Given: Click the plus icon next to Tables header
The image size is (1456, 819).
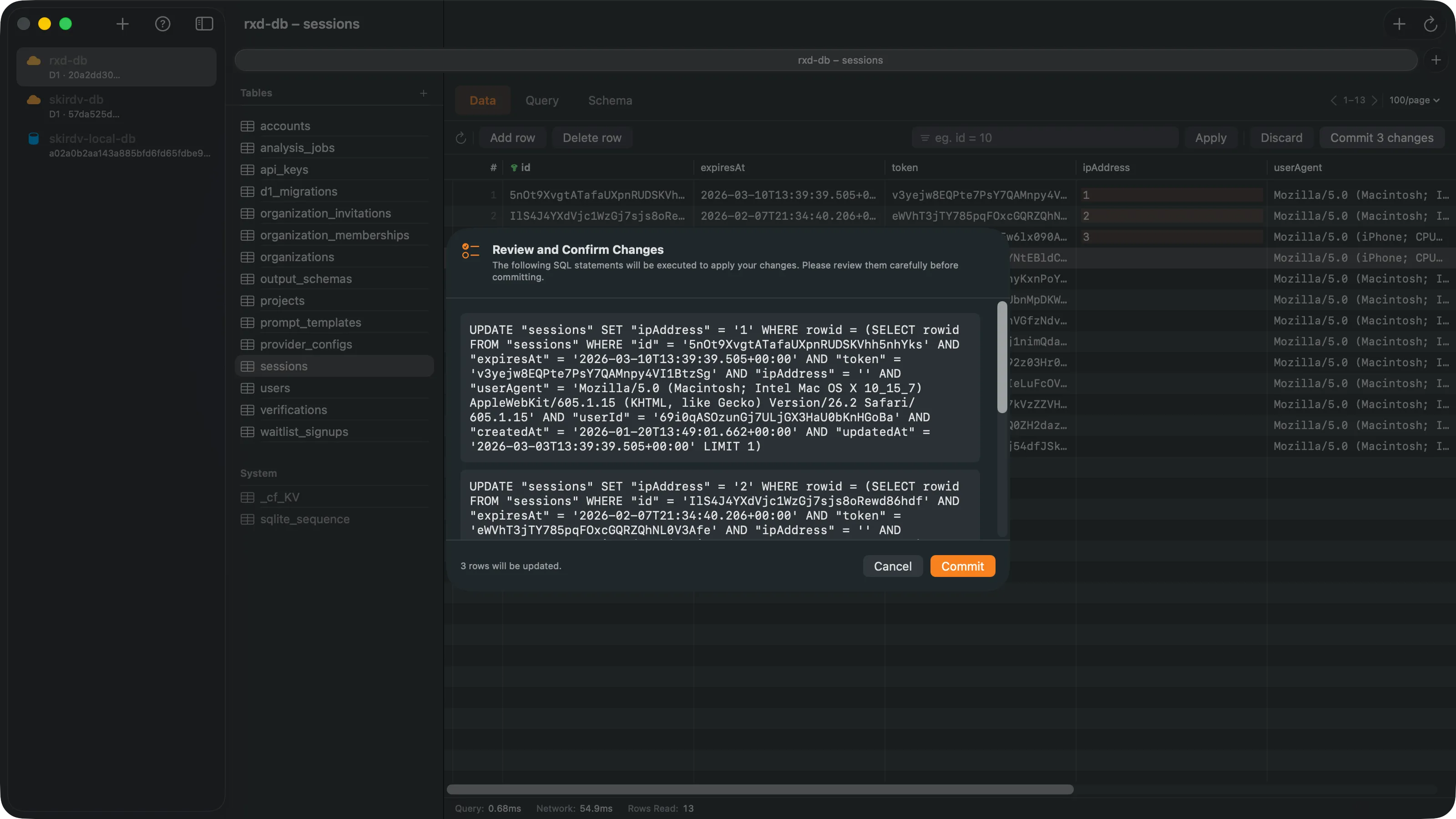Looking at the screenshot, I should coord(424,93).
